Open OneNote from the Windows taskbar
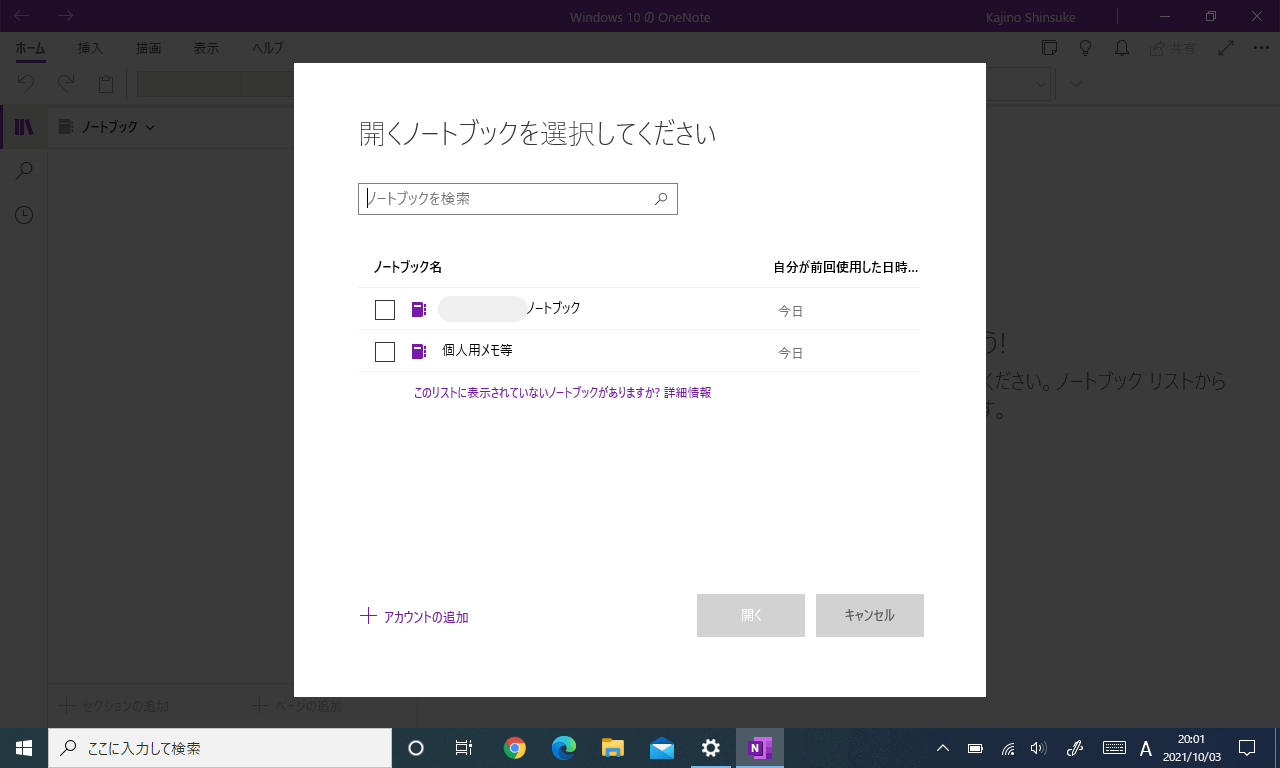Image resolution: width=1280 pixels, height=768 pixels. [x=760, y=748]
